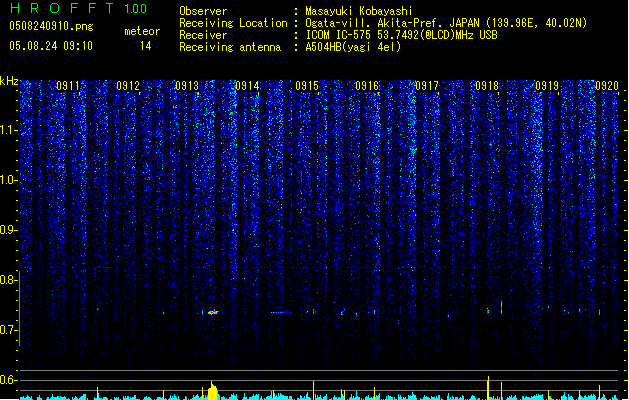Click the meteor count 14
Image resolution: width=629 pixels, height=400 pixels.
pyautogui.click(x=146, y=46)
